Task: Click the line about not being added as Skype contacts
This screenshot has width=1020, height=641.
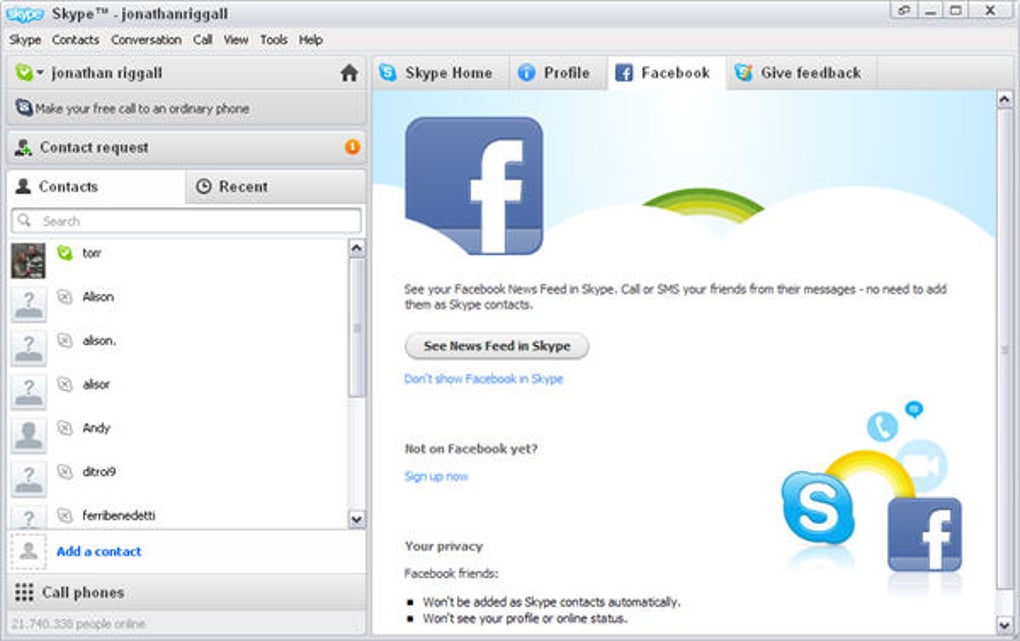Action: (x=552, y=602)
